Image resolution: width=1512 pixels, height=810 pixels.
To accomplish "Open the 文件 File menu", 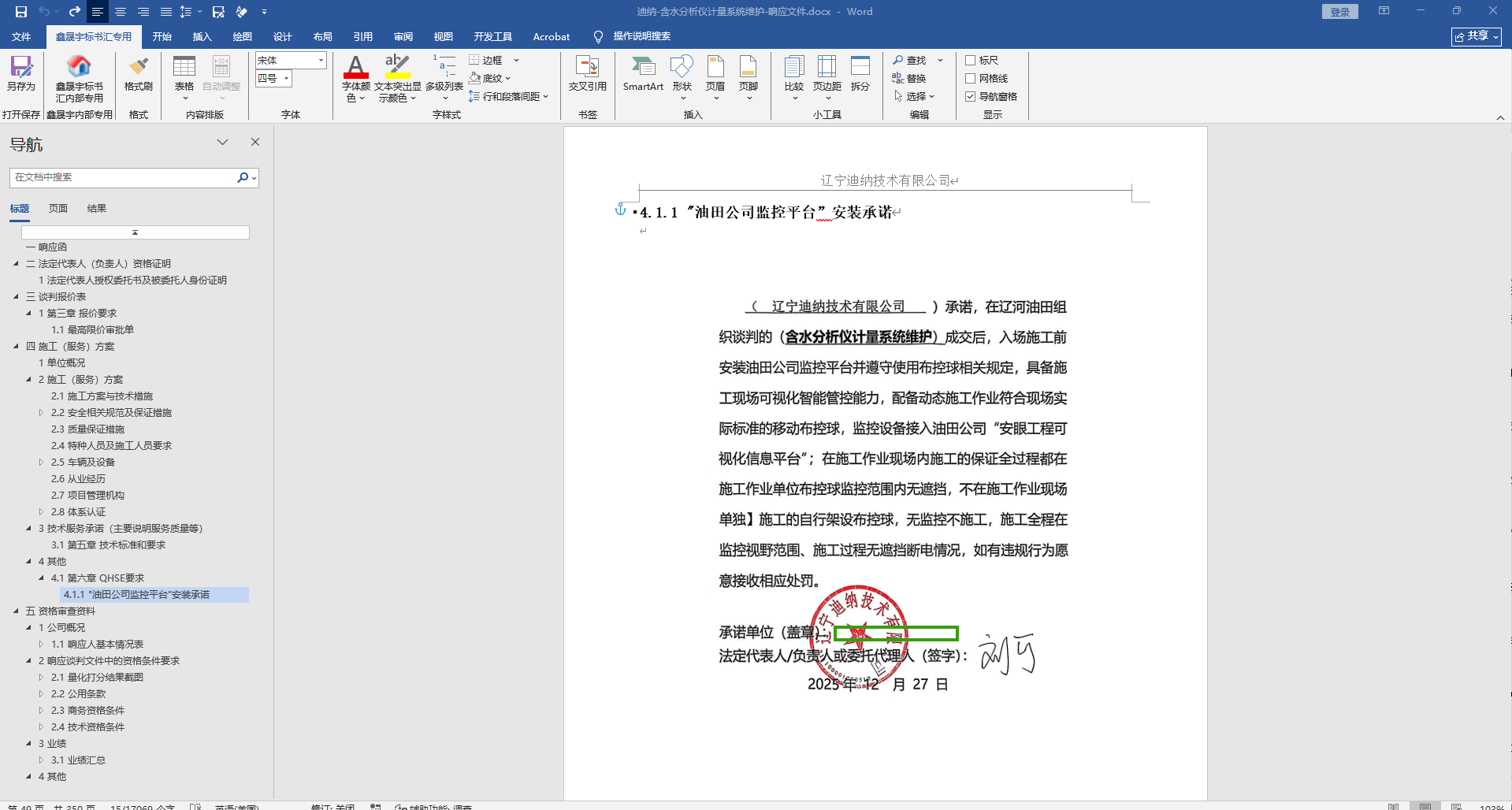I will click(x=21, y=36).
